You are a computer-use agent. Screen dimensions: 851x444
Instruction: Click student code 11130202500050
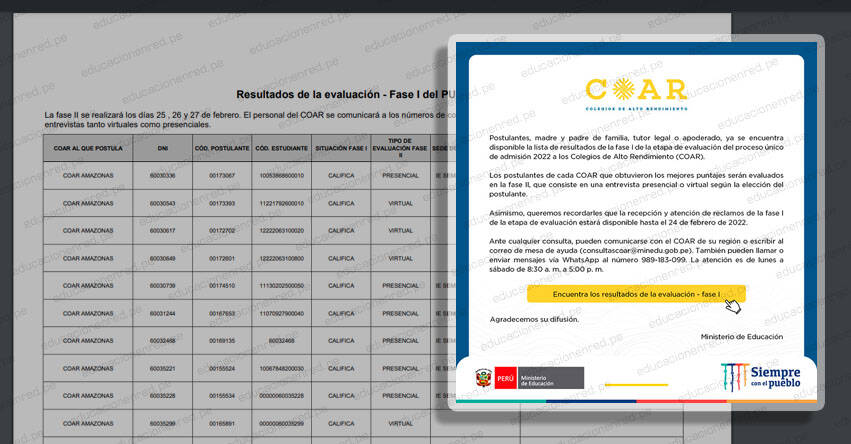pyautogui.click(x=282, y=286)
